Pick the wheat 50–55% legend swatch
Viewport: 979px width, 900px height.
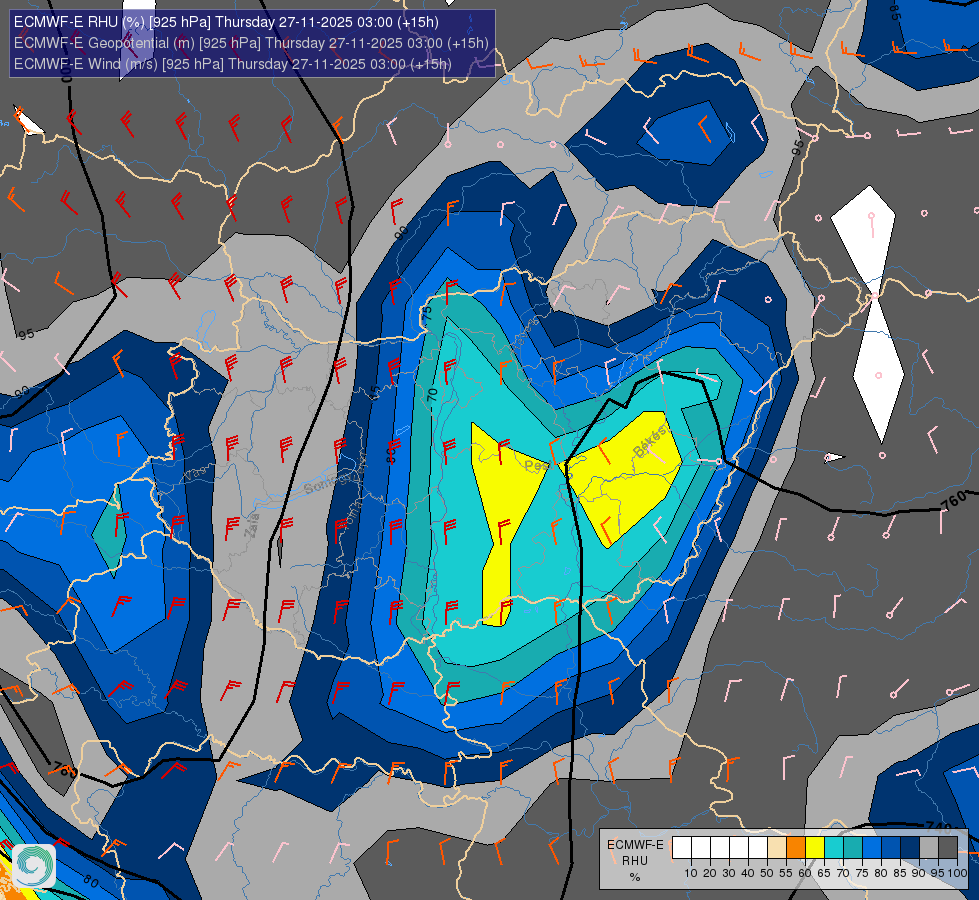[777, 848]
